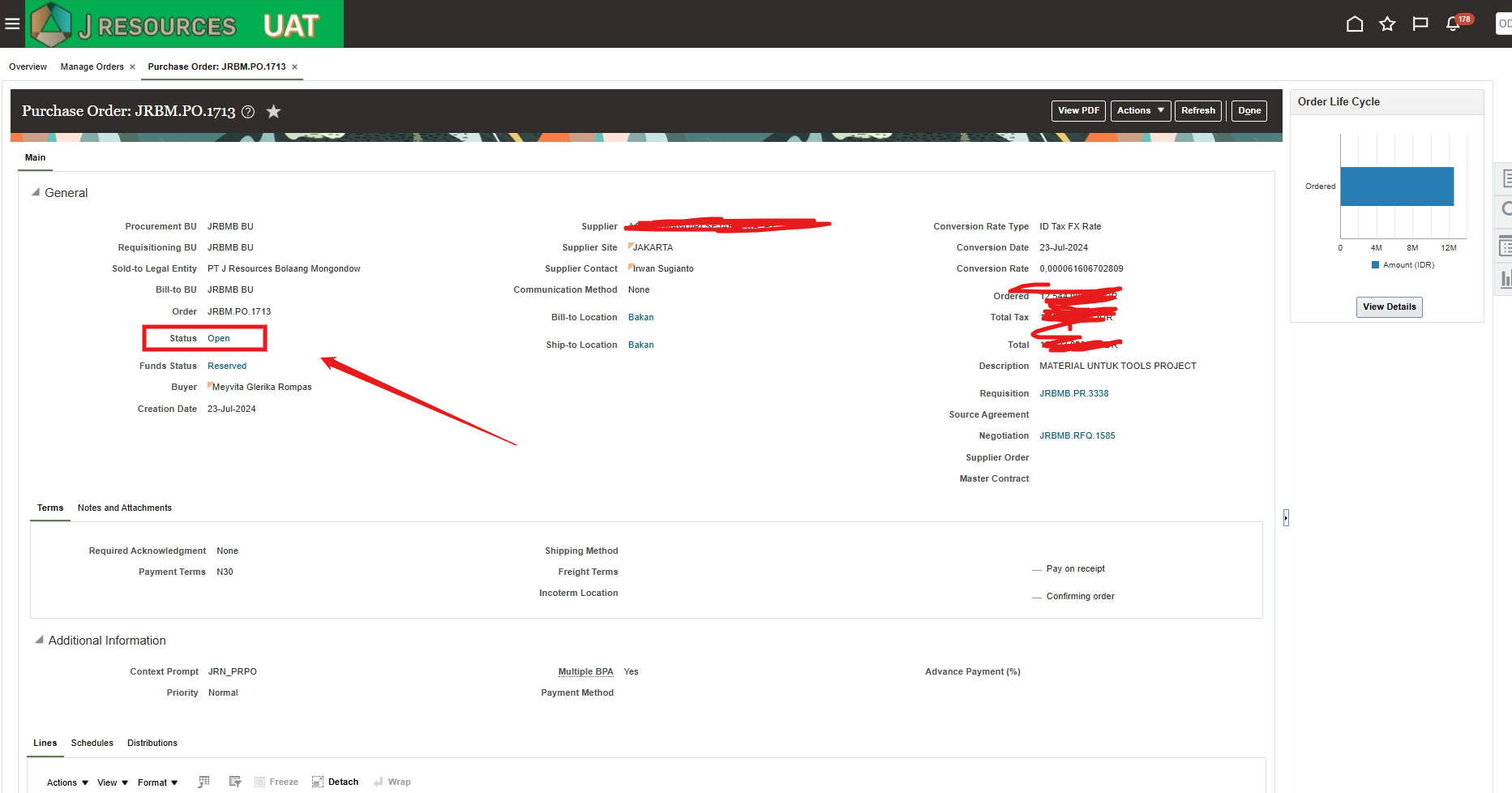This screenshot has height=793, width=1512.
Task: Click the export to spreadsheet table icon
Action: point(203,782)
